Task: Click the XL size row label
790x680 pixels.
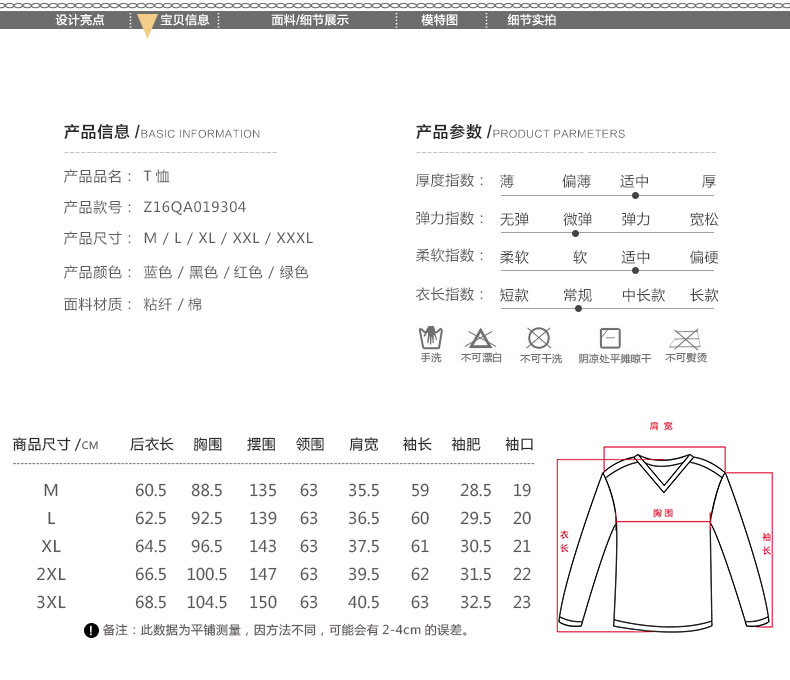Action: (51, 546)
